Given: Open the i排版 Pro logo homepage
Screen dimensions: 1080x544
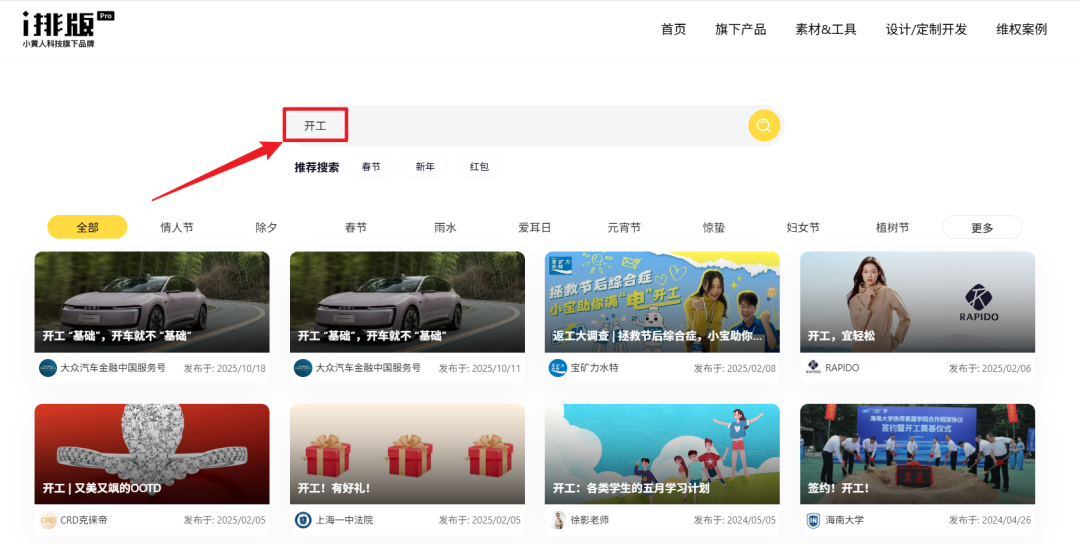Looking at the screenshot, I should pyautogui.click(x=68, y=29).
